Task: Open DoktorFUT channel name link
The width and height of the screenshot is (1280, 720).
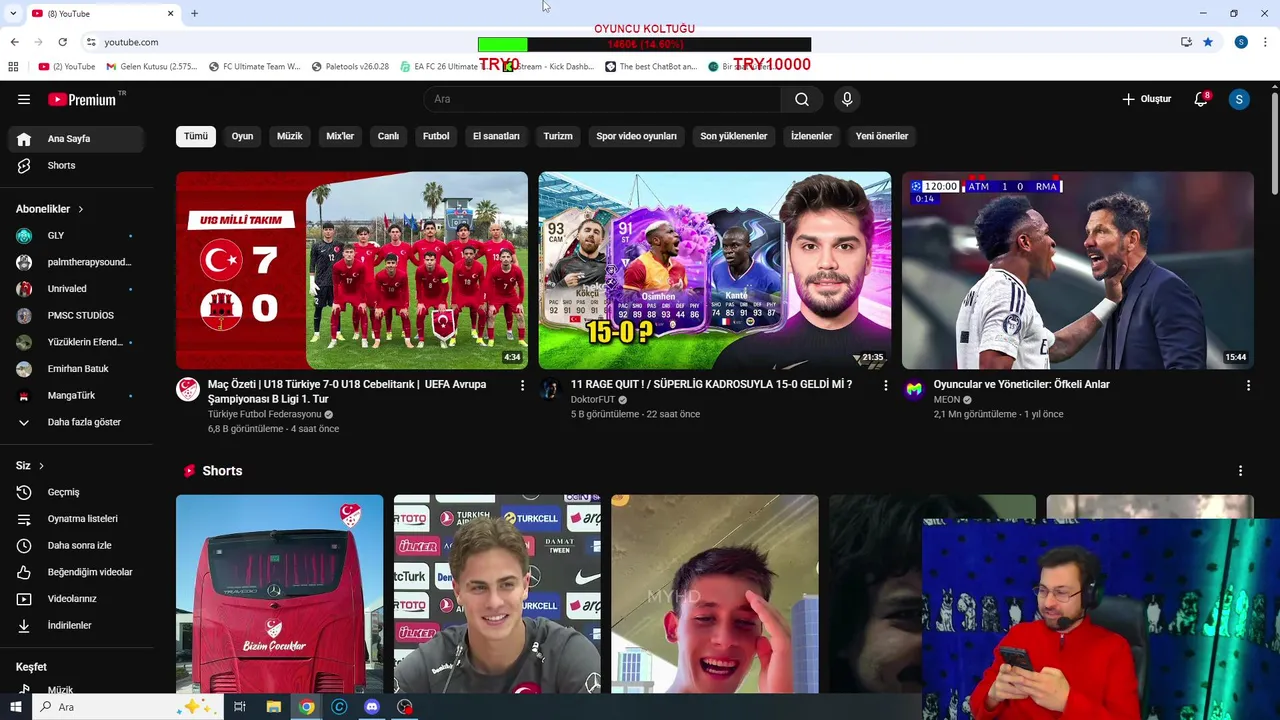Action: [x=592, y=399]
